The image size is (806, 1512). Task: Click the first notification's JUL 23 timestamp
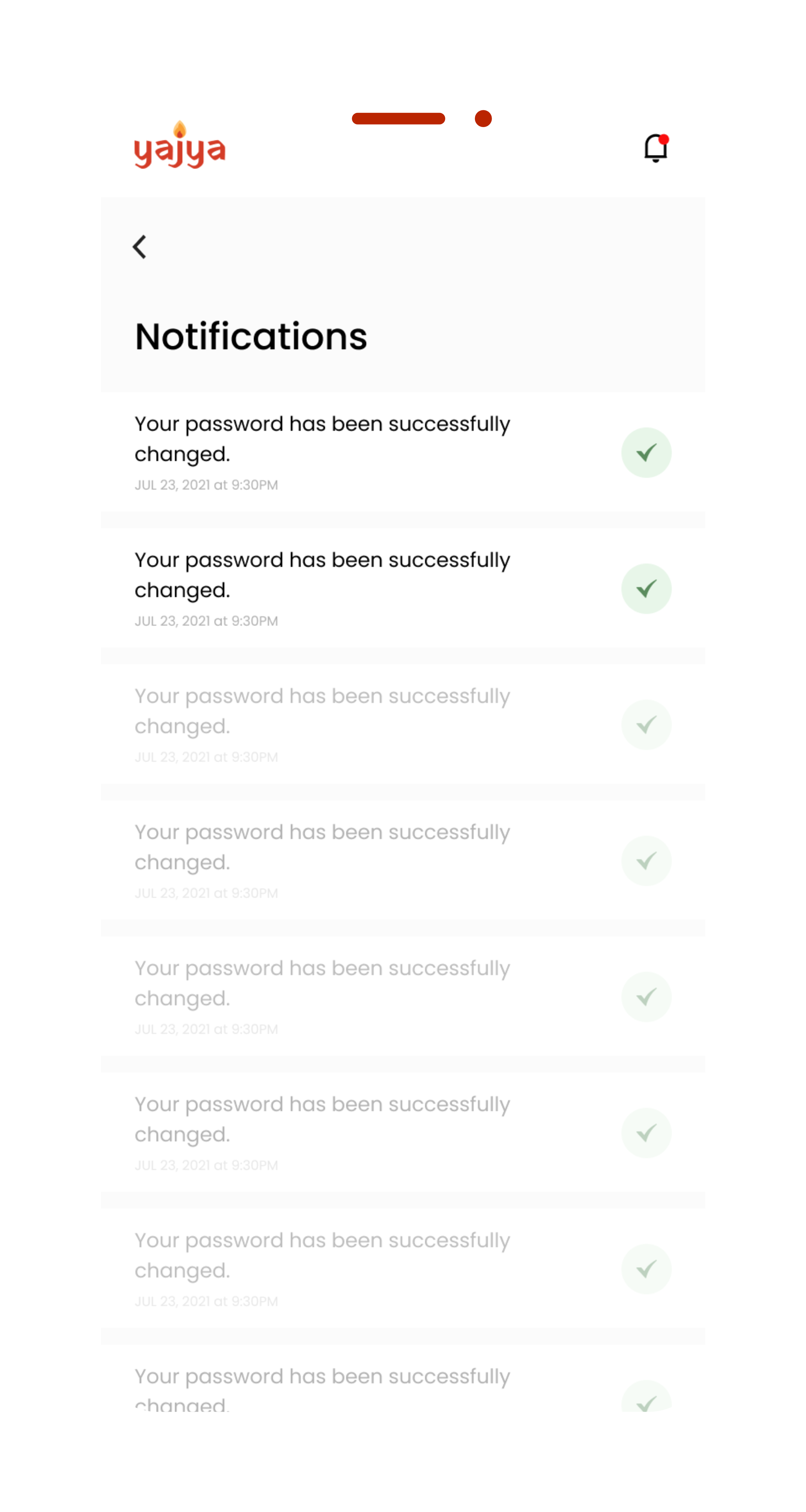click(206, 485)
